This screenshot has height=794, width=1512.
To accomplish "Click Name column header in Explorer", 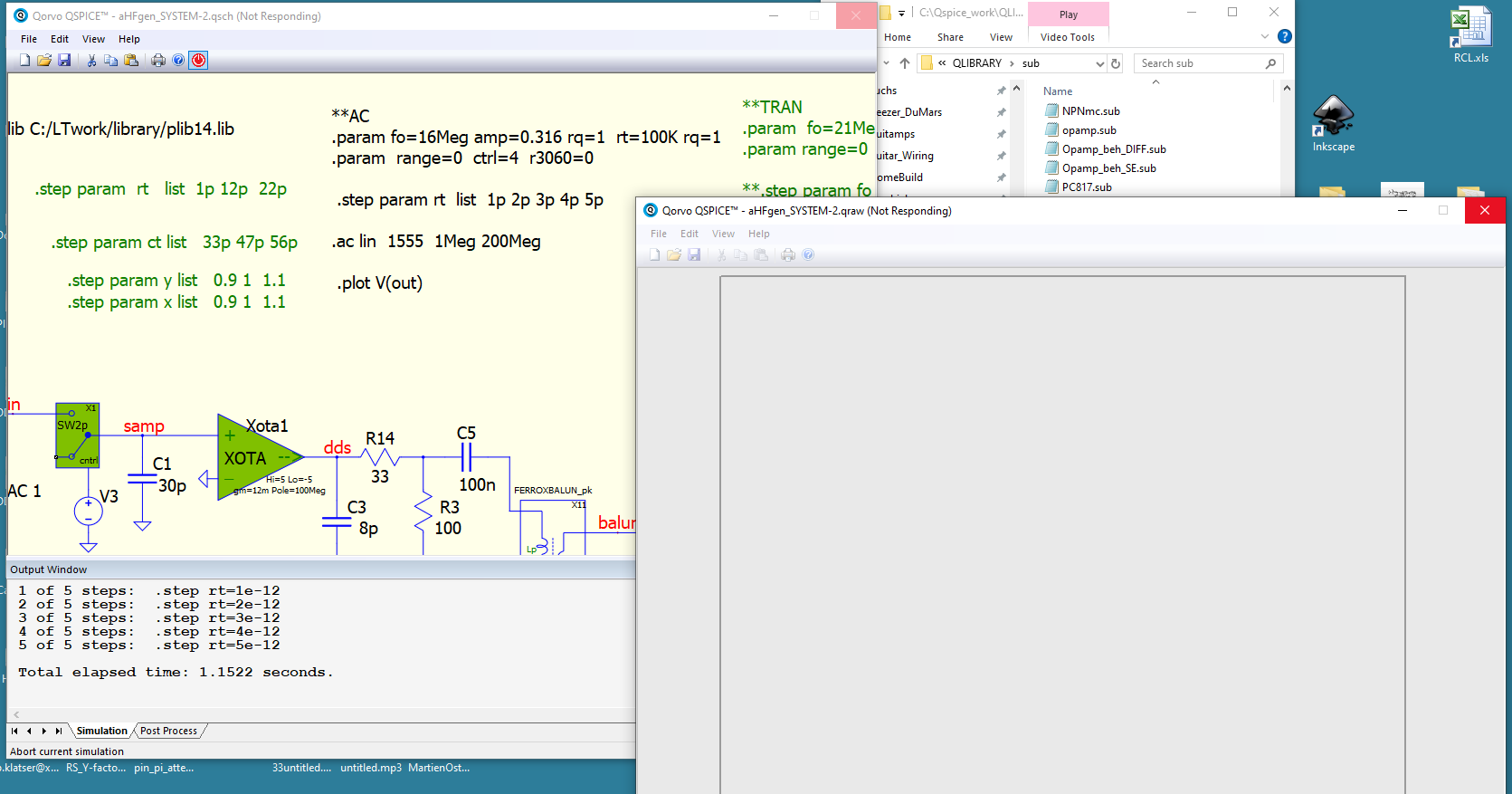I will point(1058,91).
